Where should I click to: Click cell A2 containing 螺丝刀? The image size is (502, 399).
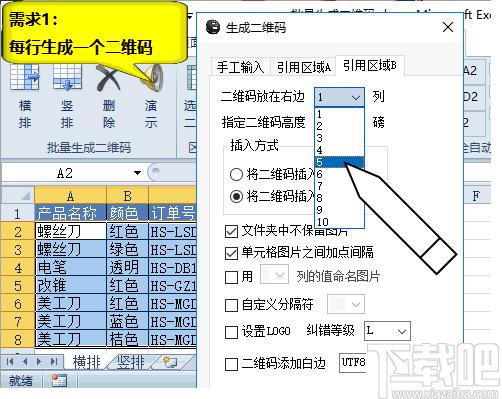(x=70, y=231)
